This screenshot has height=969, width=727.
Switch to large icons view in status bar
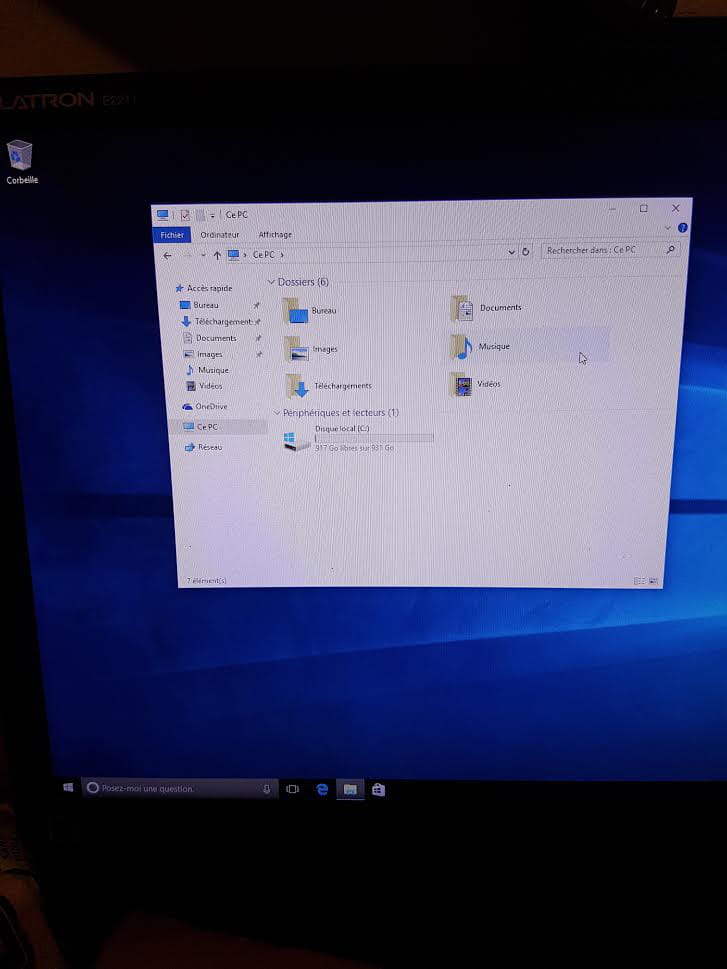click(x=653, y=581)
